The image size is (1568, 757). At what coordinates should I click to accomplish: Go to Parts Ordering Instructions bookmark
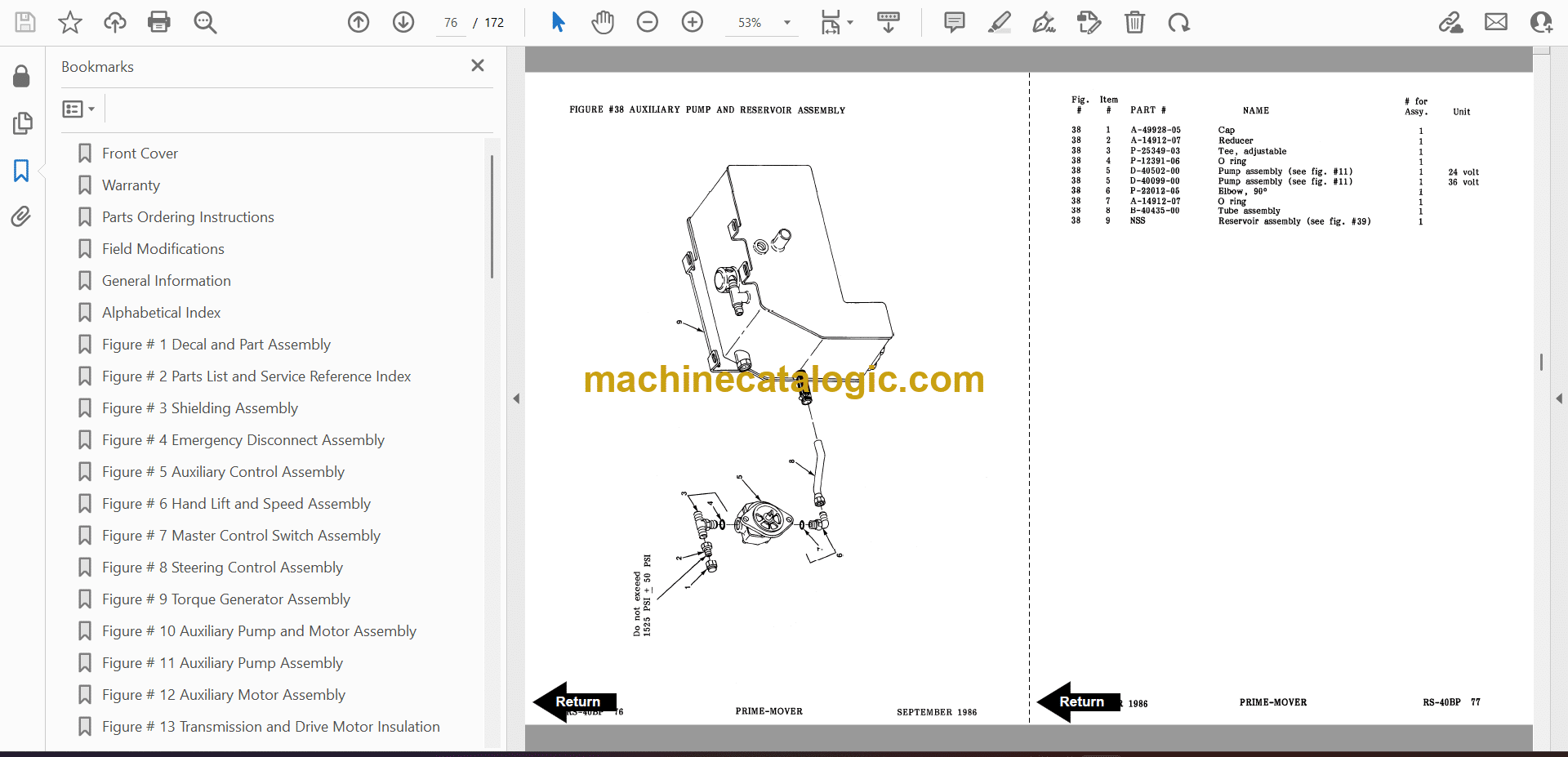coord(188,217)
